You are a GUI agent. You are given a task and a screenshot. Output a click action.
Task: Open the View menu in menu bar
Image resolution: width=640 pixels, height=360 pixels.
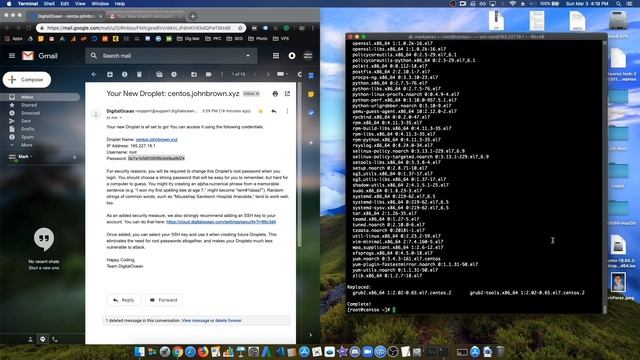pyautogui.click(x=80, y=4)
